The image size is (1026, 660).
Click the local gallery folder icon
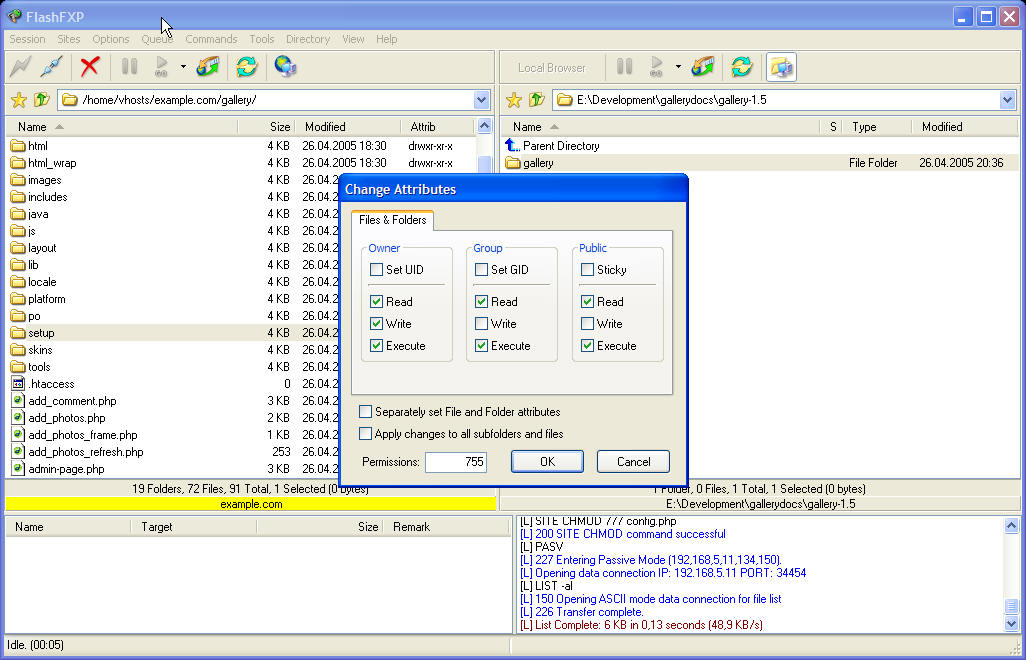(513, 163)
